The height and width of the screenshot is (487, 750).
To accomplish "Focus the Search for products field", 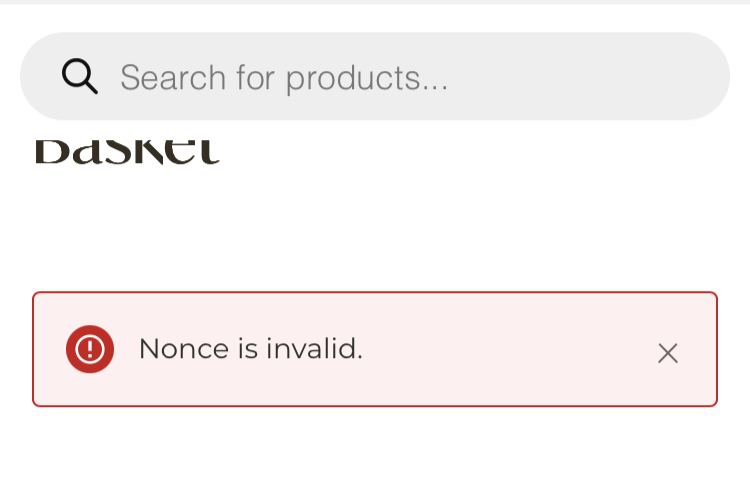I will tap(400, 77).
